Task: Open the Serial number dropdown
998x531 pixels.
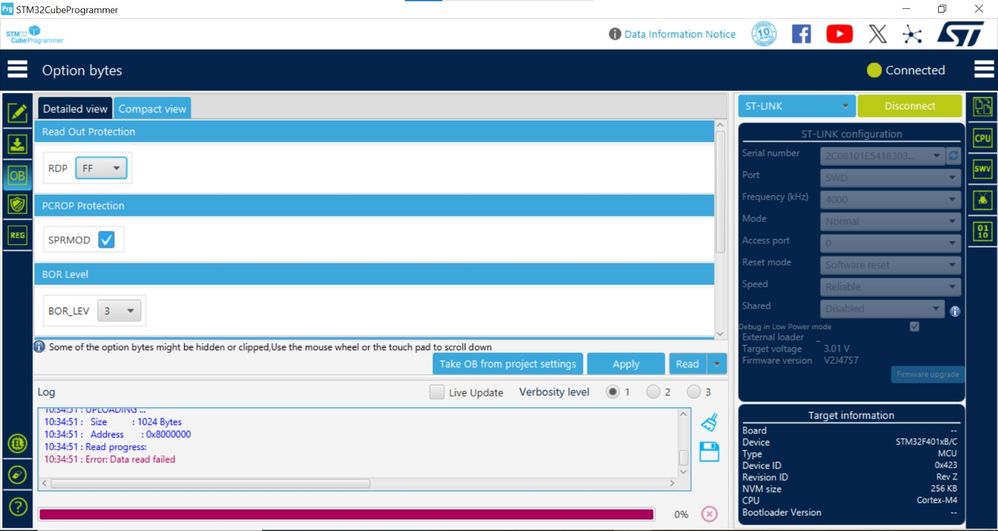Action: coord(882,156)
